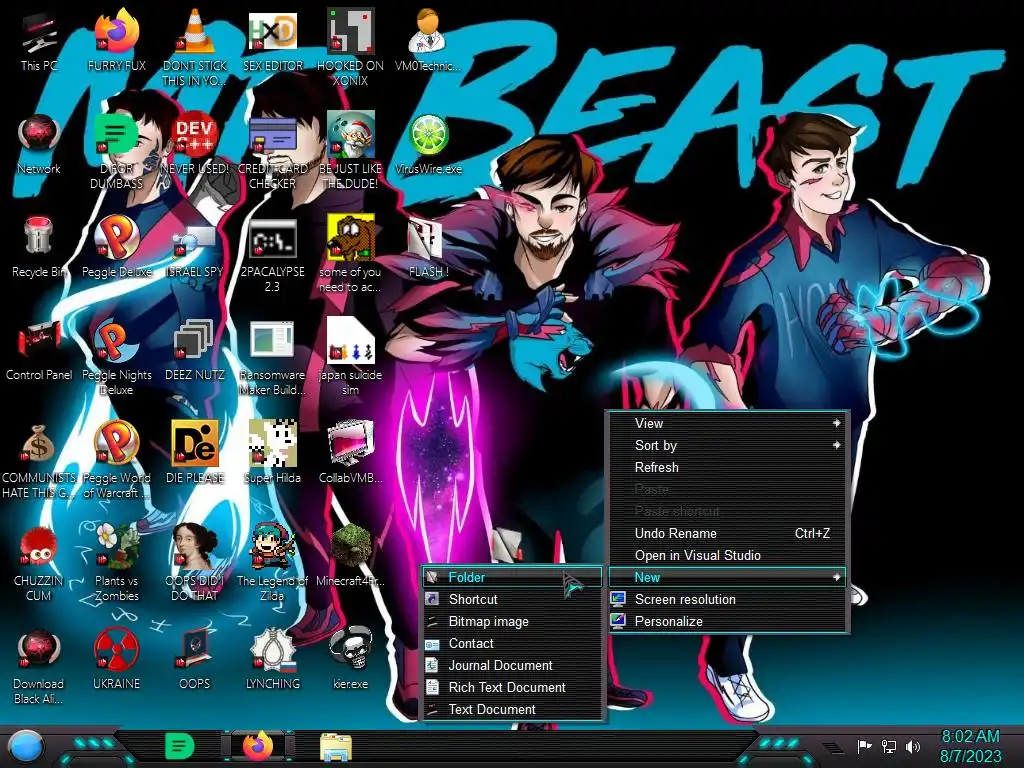This screenshot has width=1024, height=768.
Task: Expand the Sort by submenu
Action: tap(729, 445)
